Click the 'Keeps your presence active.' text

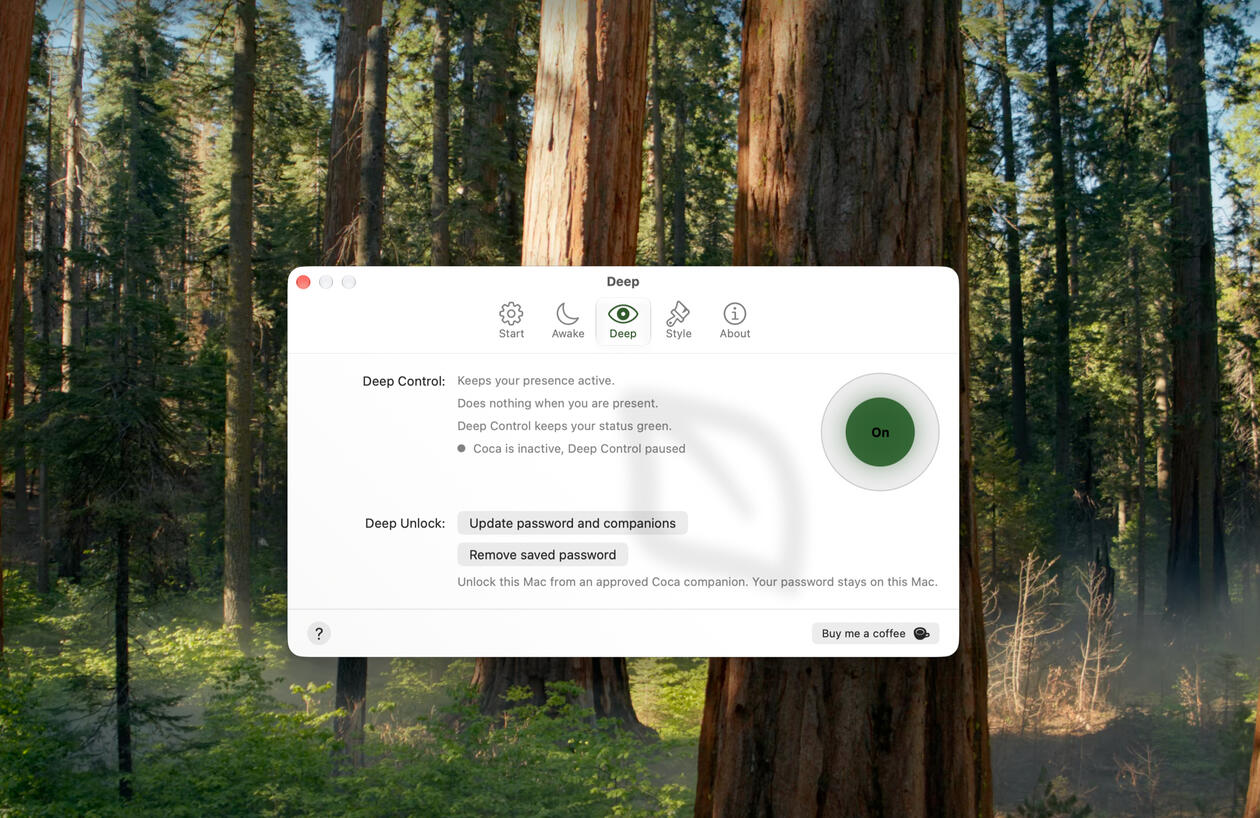[x=536, y=381]
